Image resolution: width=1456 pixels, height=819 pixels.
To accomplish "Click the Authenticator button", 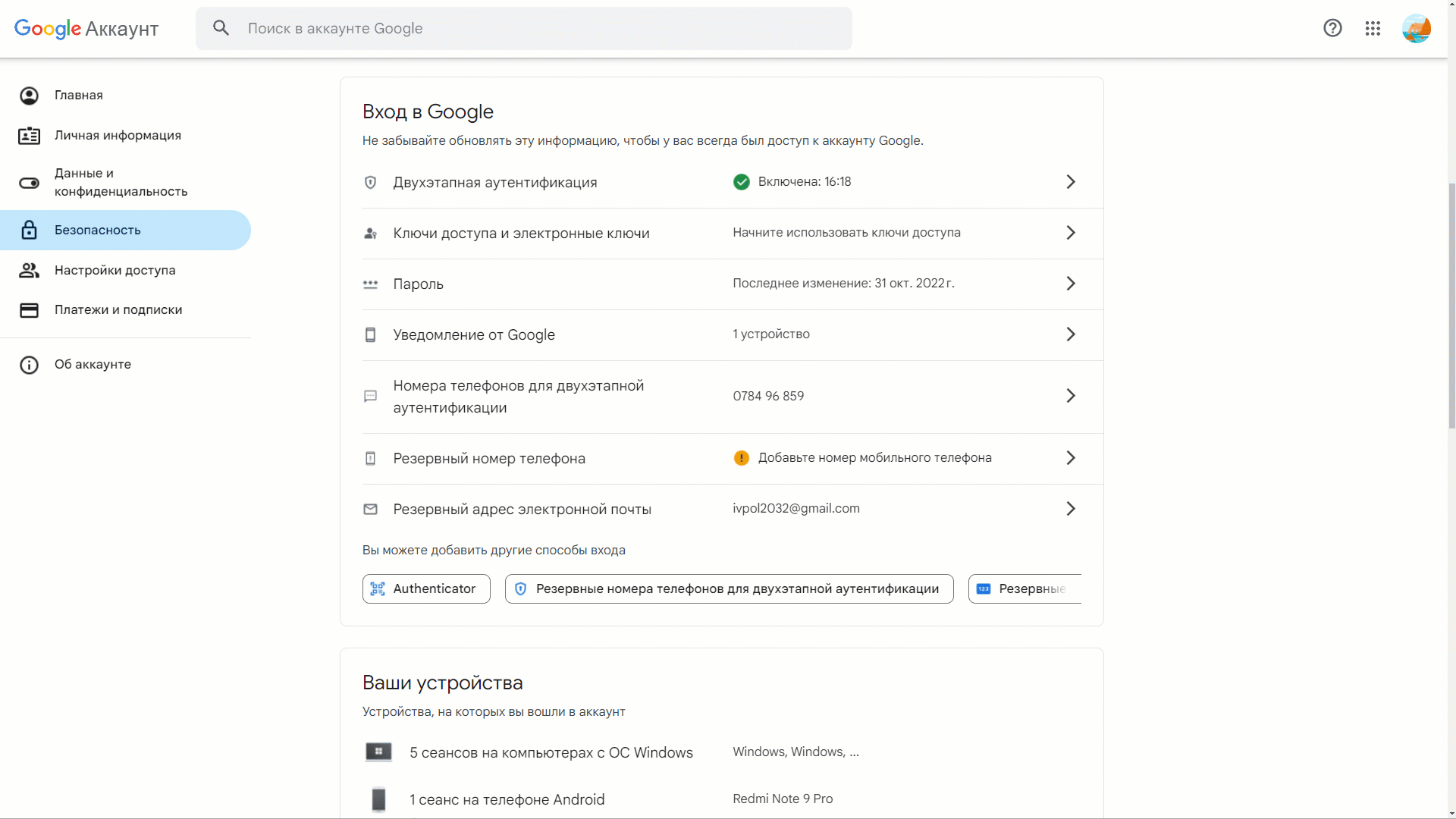I will (426, 589).
